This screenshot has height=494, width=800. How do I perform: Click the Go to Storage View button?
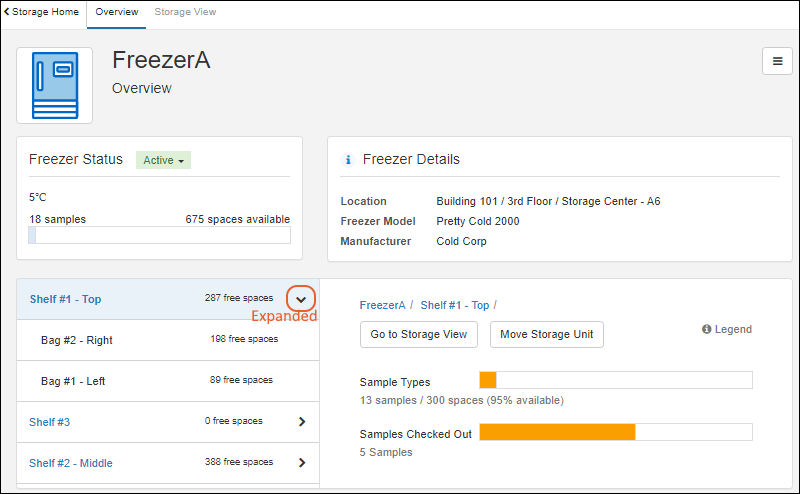click(x=418, y=334)
